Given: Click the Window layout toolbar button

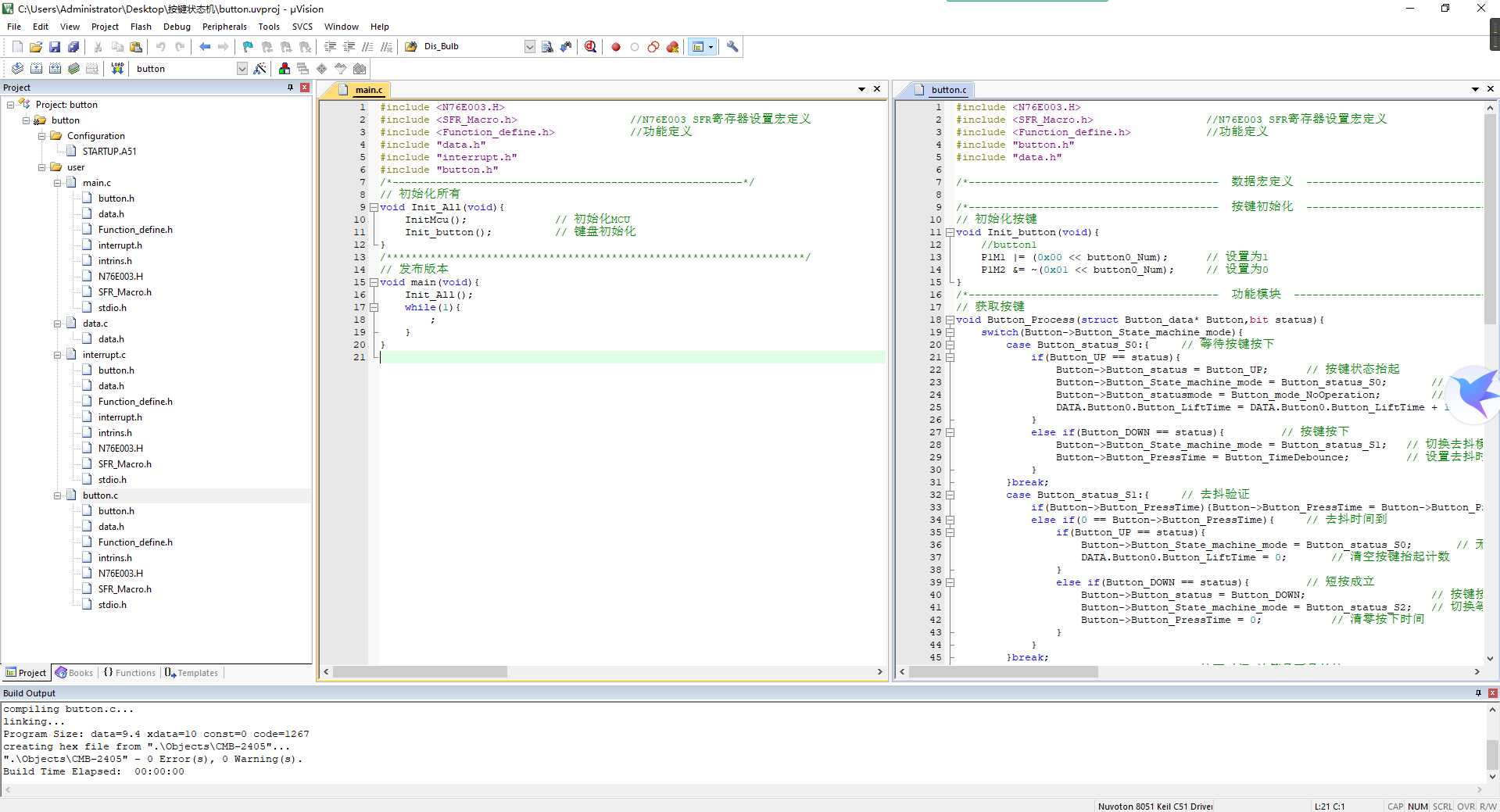Looking at the screenshot, I should pyautogui.click(x=698, y=47).
